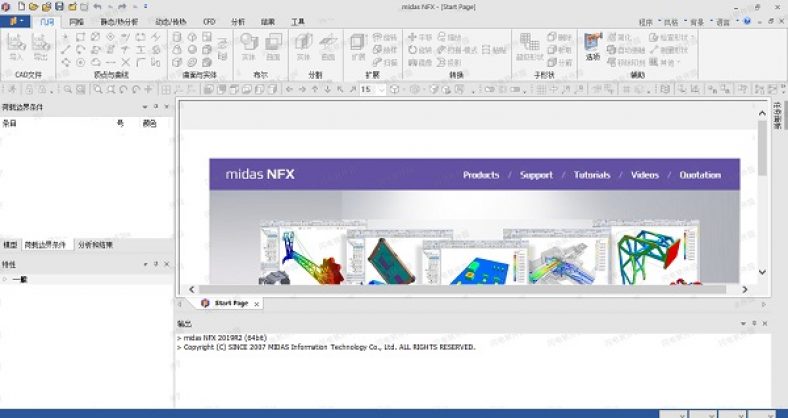Open 特性 panel options dropdown arrow

145,264
